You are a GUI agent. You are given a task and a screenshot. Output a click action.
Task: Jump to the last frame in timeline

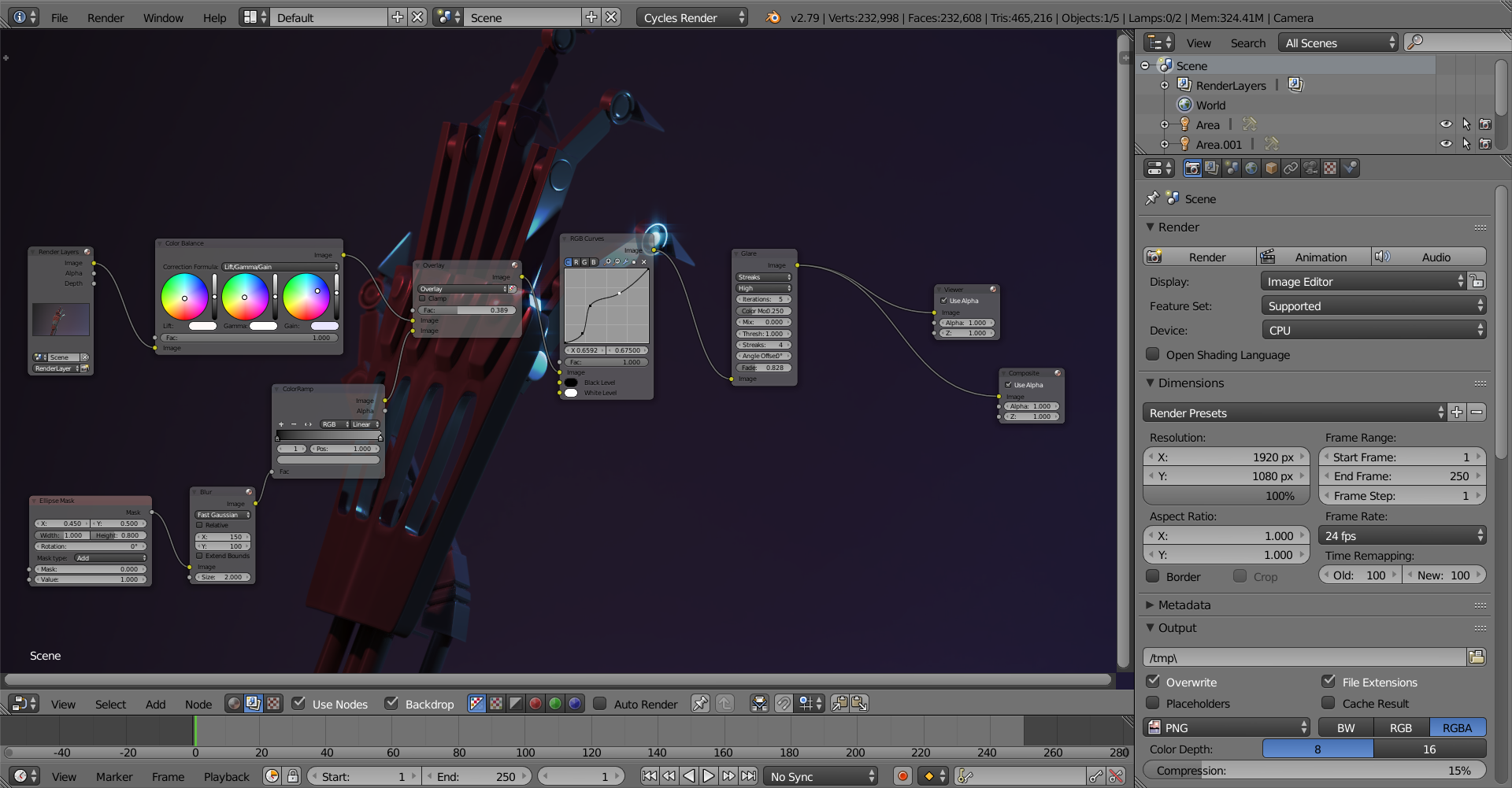tap(748, 776)
